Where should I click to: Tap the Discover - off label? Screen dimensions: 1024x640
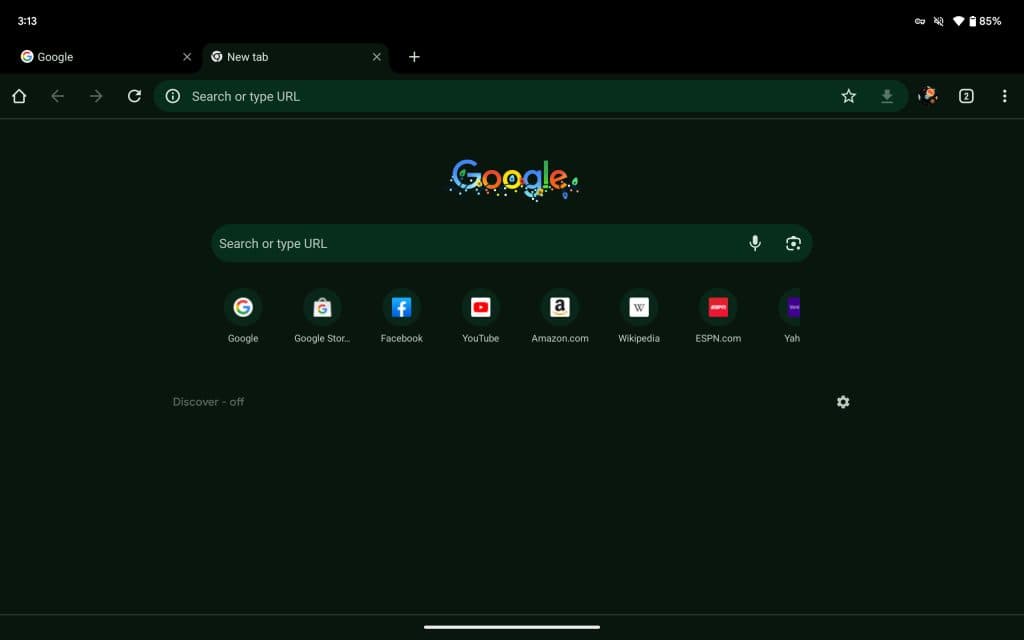[208, 402]
